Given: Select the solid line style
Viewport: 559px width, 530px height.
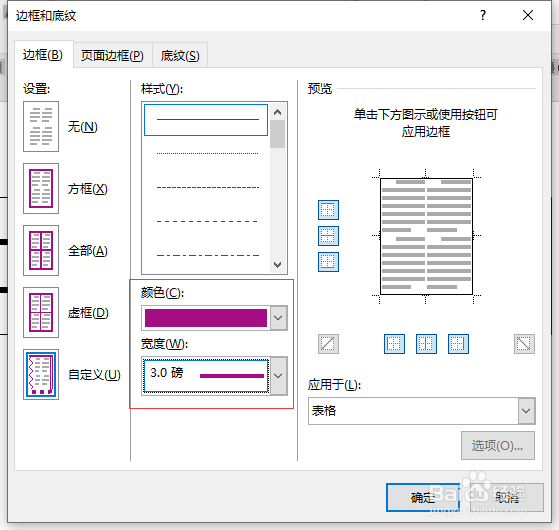Looking at the screenshot, I should pyautogui.click(x=206, y=120).
